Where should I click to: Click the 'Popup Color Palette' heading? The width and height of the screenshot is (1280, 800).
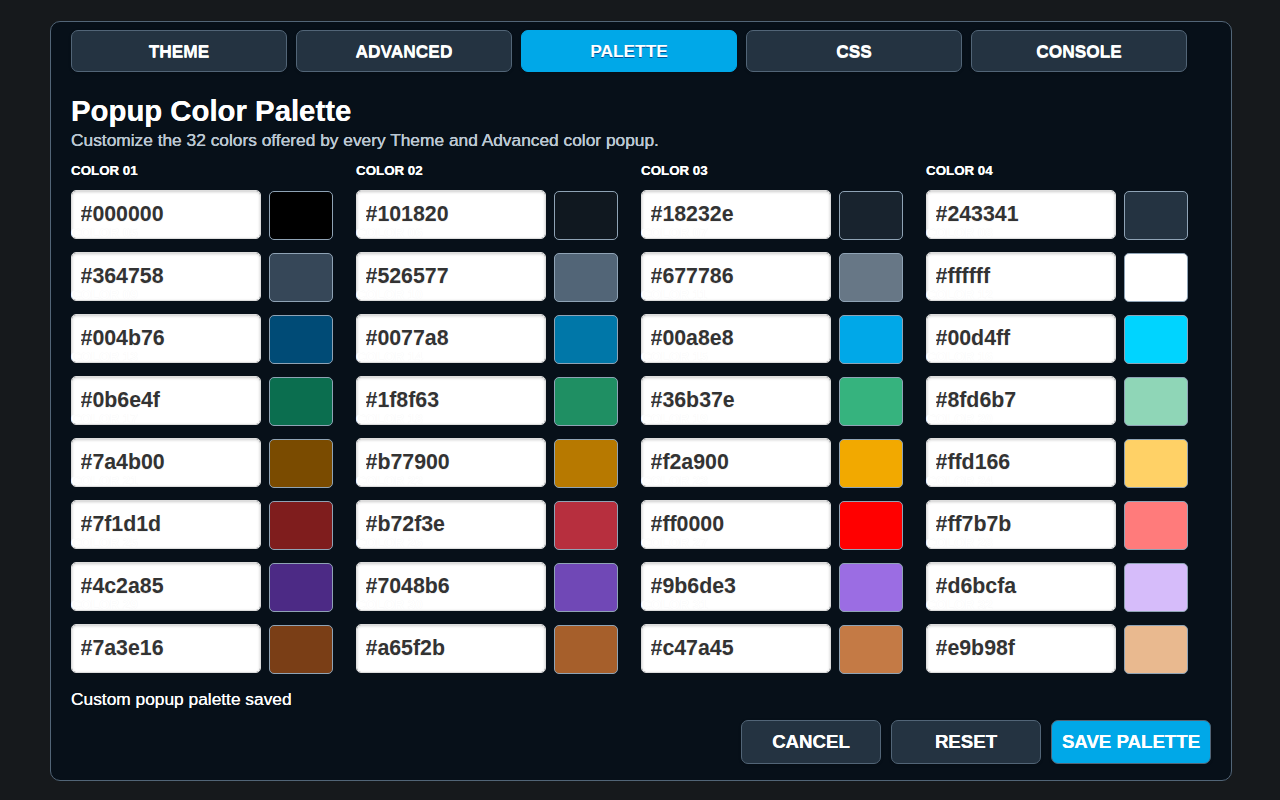coord(211,111)
